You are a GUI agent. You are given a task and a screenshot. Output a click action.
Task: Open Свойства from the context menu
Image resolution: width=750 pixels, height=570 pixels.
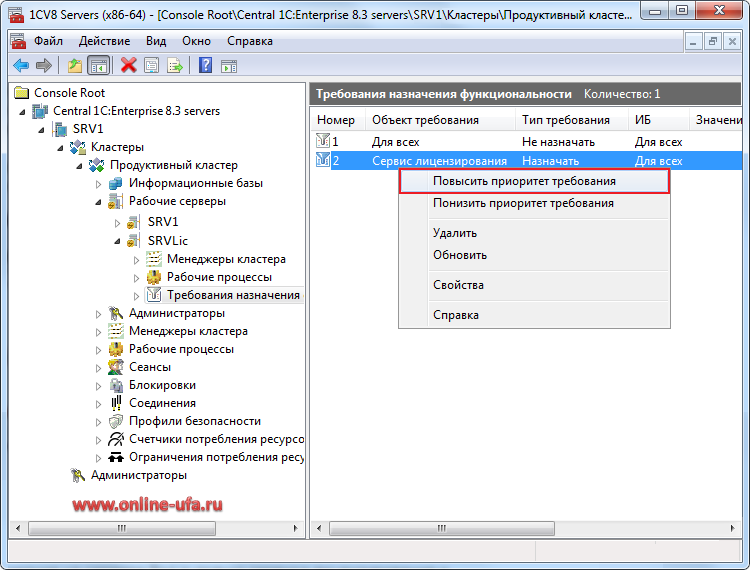click(x=534, y=285)
